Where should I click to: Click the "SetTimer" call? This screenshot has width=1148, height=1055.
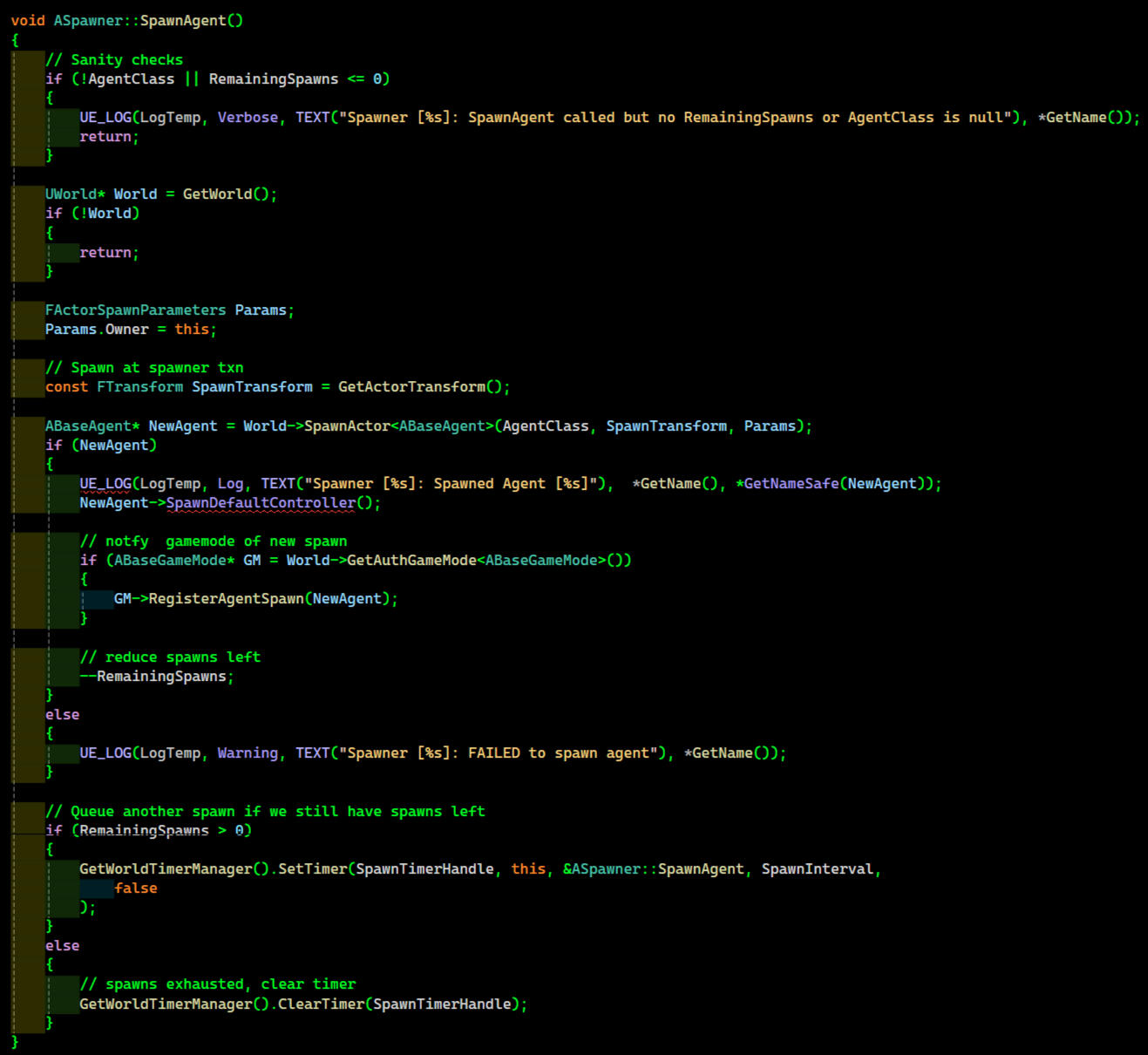(312, 869)
